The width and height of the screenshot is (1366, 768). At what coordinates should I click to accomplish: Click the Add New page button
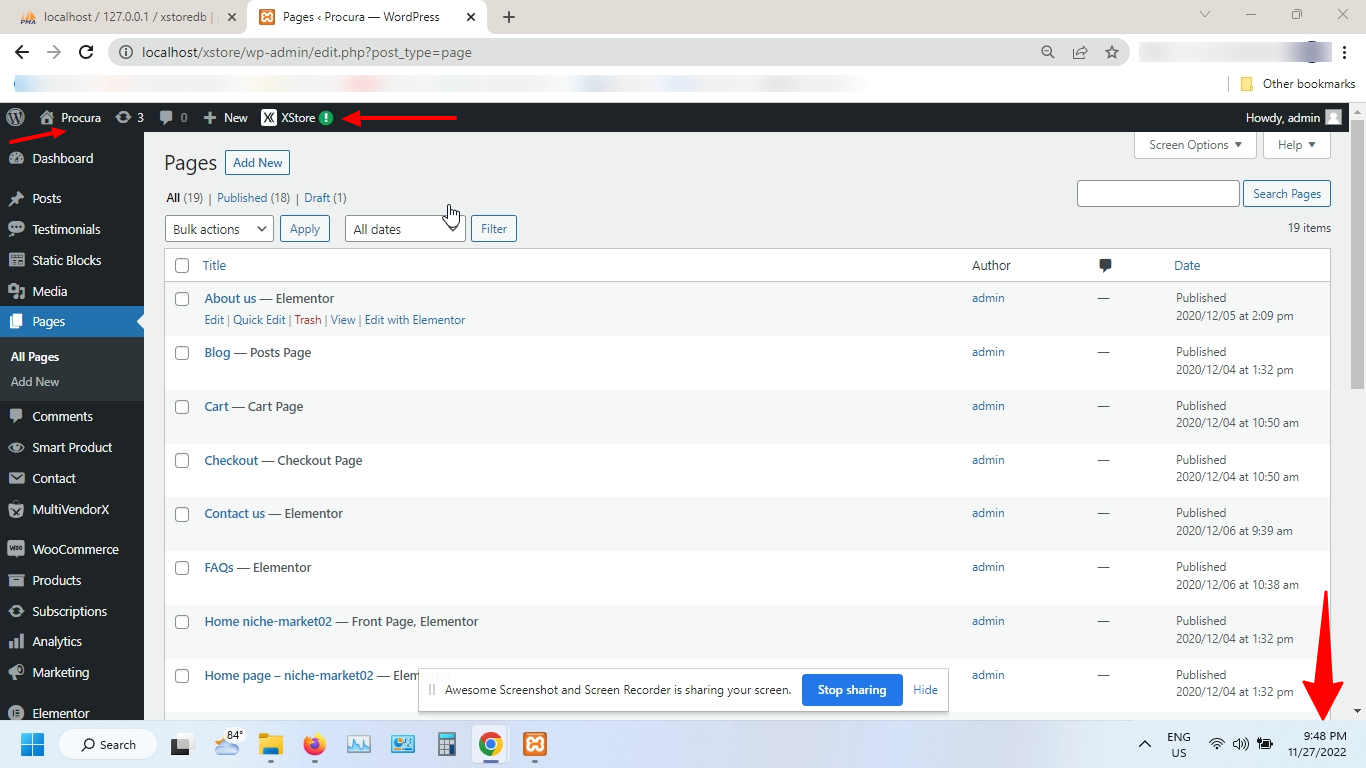click(257, 162)
